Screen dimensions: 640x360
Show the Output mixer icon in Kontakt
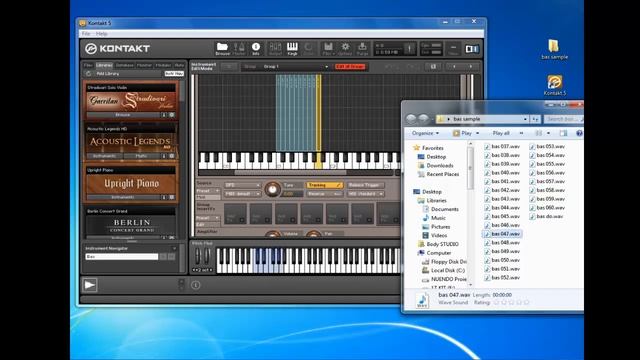(275, 49)
